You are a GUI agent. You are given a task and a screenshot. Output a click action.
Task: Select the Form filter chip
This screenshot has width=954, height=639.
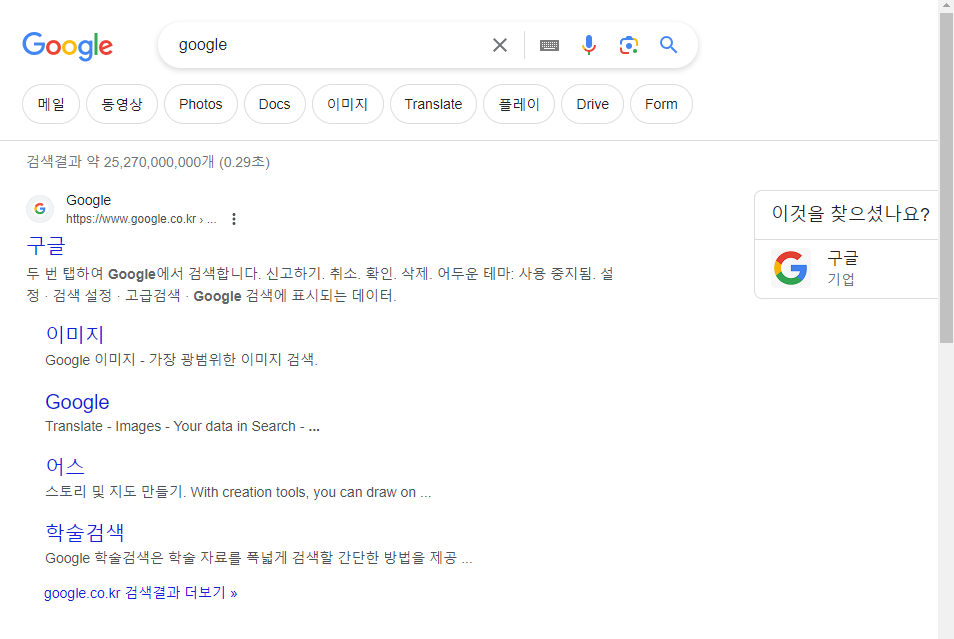tap(661, 104)
